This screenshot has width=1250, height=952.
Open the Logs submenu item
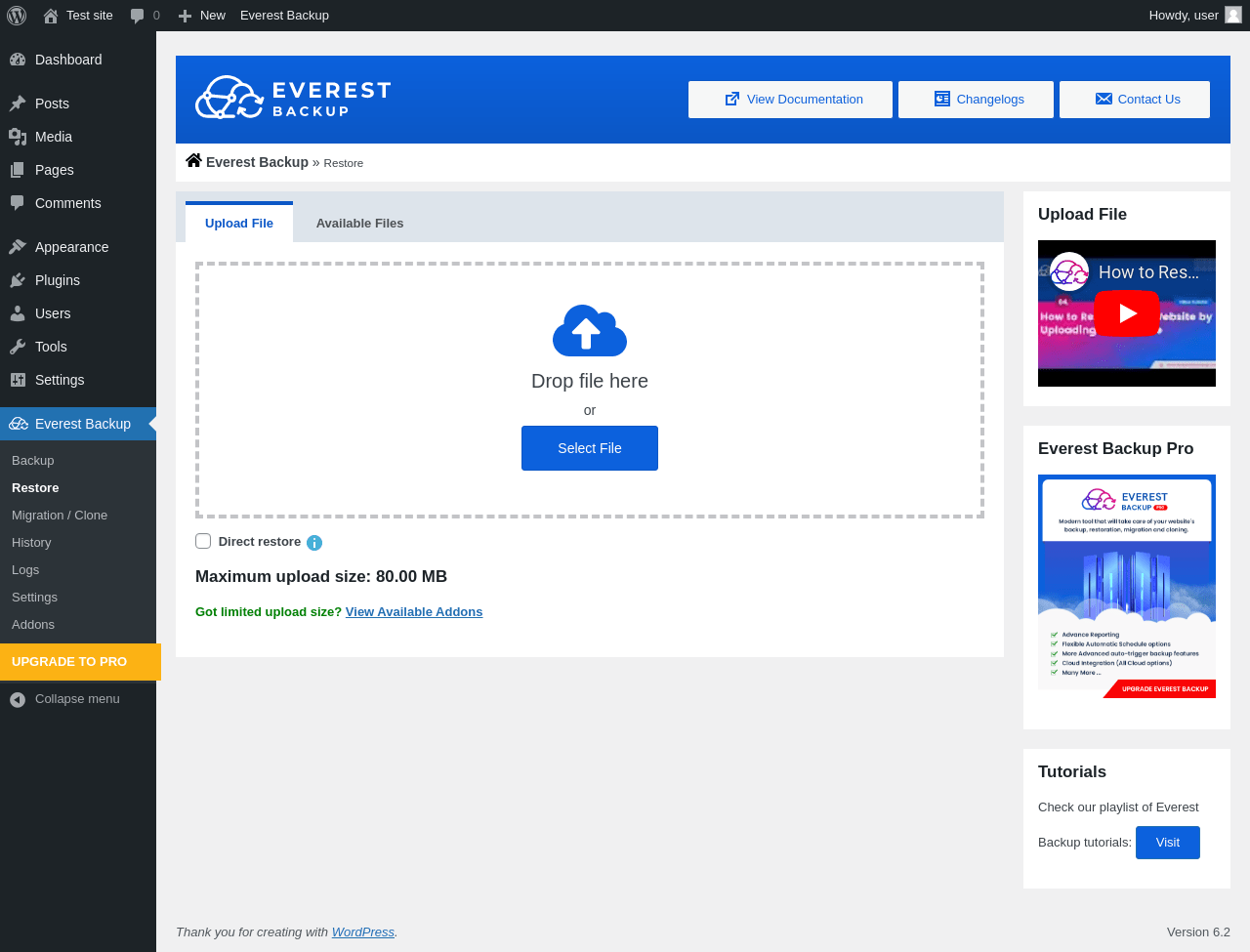coord(25,570)
